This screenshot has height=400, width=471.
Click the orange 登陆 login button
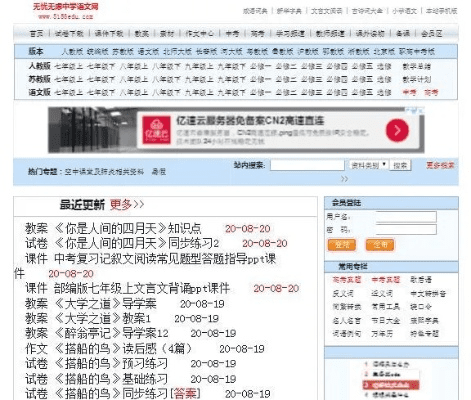[342, 245]
